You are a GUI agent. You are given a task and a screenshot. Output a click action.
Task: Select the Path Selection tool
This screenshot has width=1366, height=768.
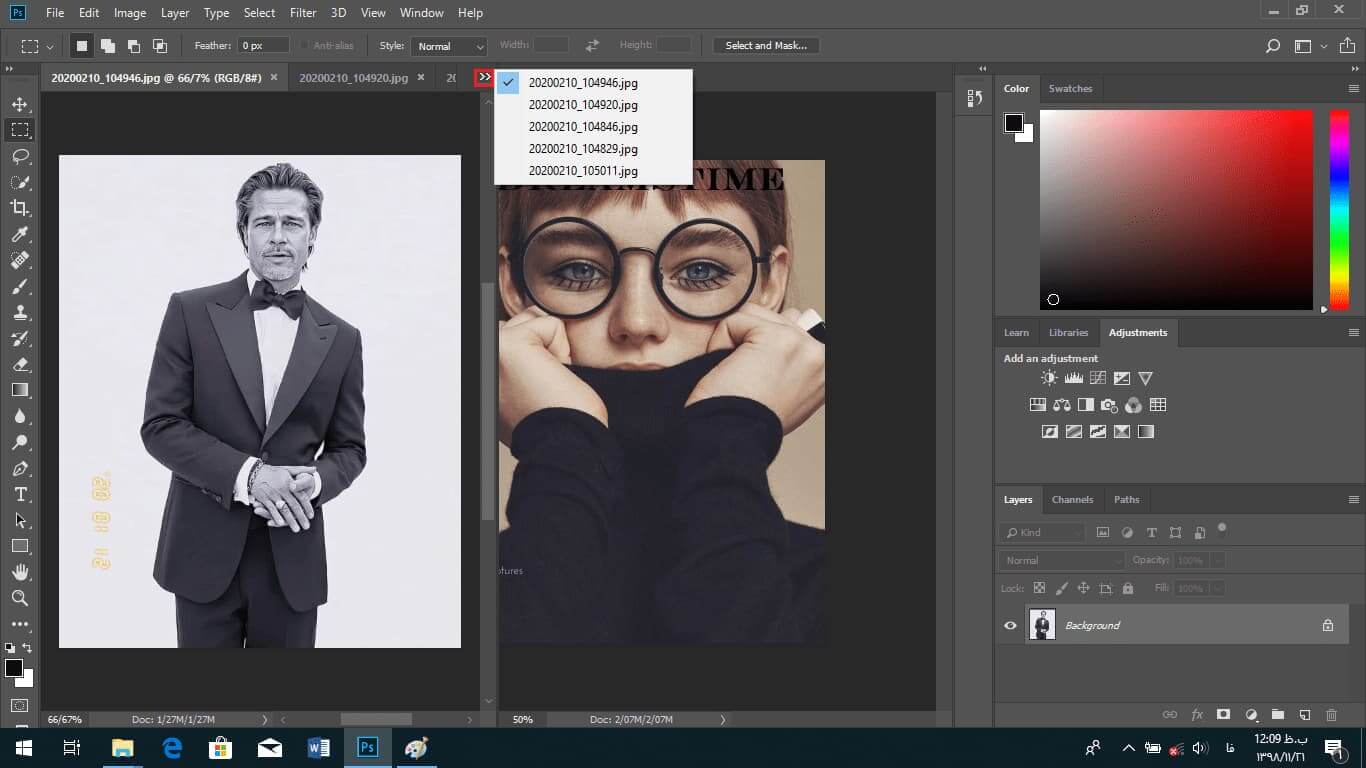(20, 520)
